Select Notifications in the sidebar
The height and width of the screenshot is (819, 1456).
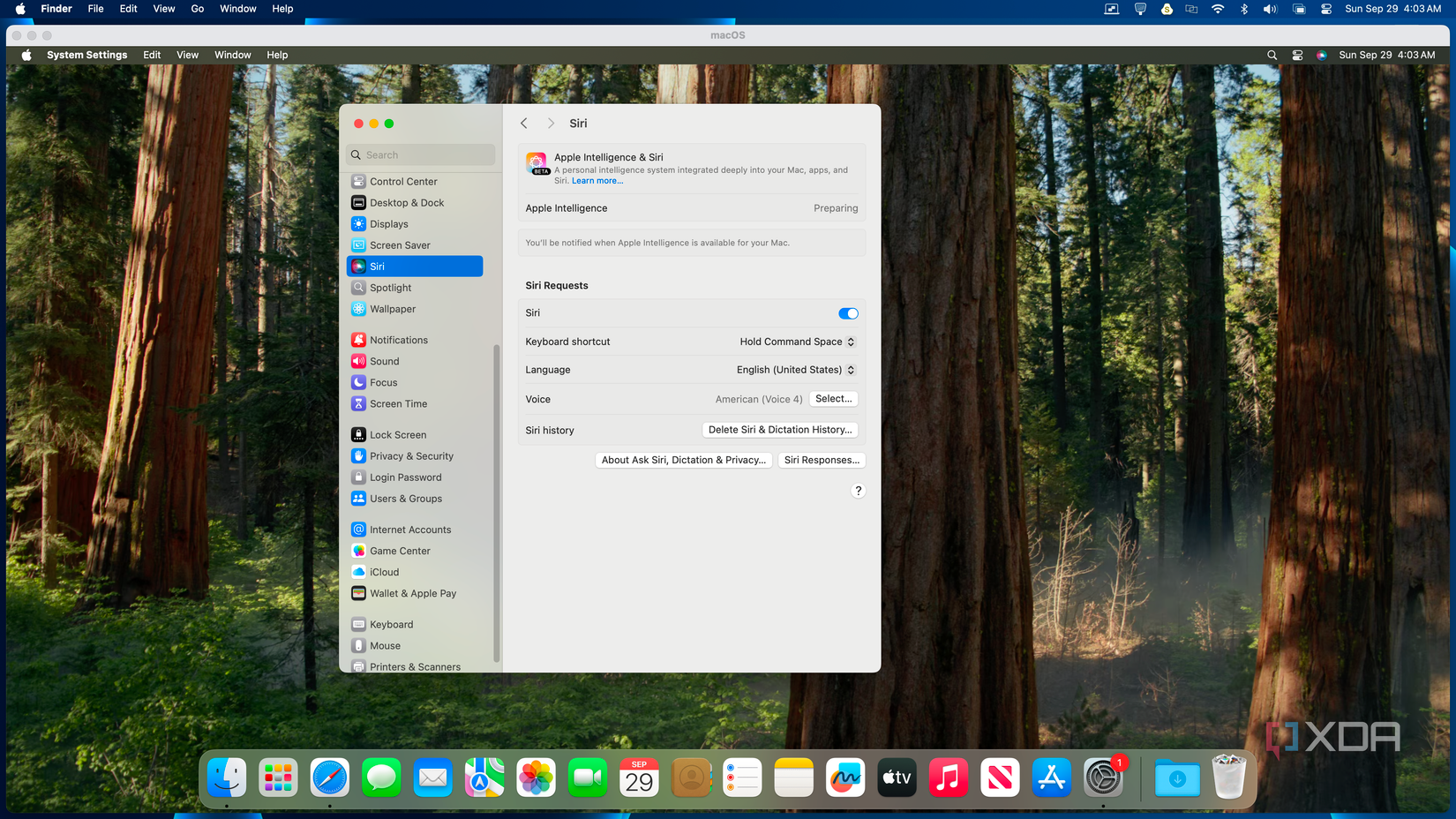point(415,340)
